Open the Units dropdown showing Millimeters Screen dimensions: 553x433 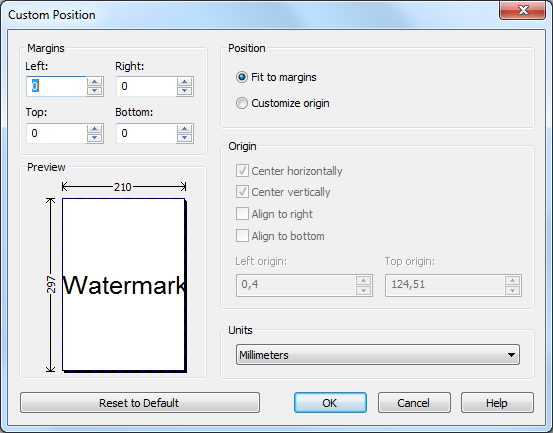pos(378,355)
